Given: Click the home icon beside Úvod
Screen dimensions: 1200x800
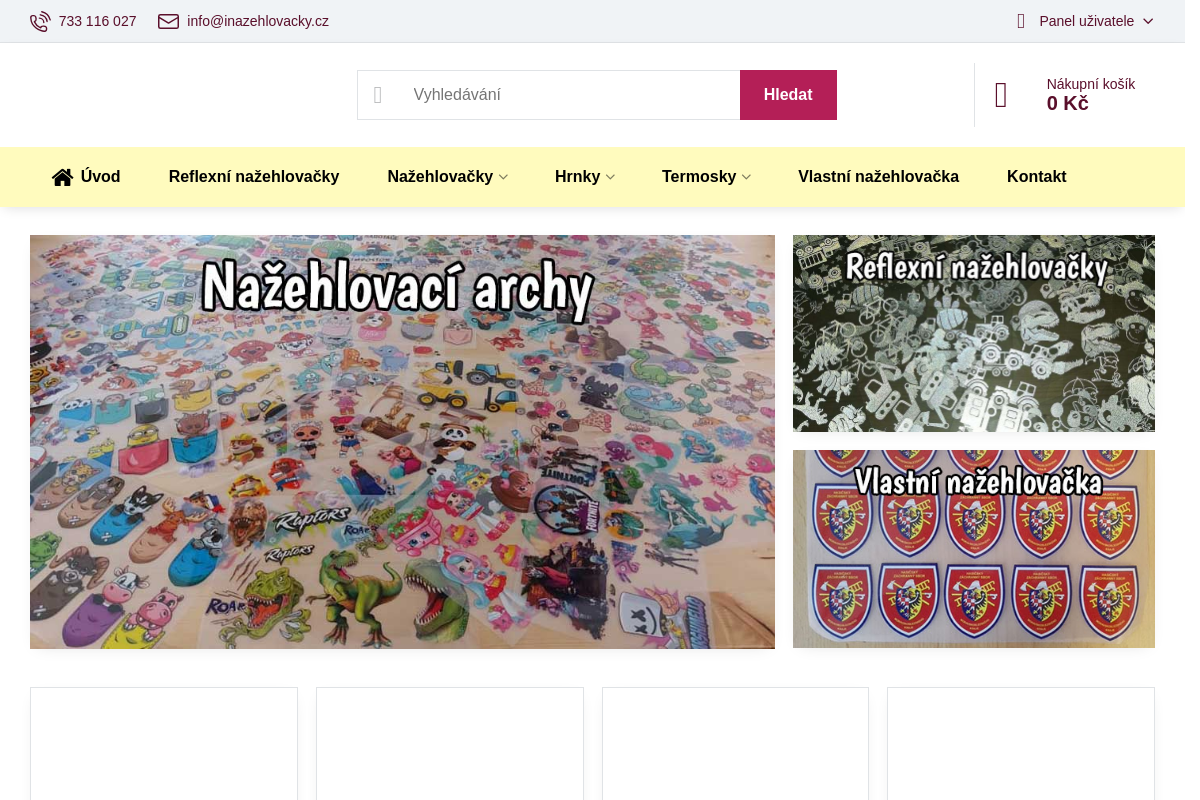Looking at the screenshot, I should [x=62, y=177].
